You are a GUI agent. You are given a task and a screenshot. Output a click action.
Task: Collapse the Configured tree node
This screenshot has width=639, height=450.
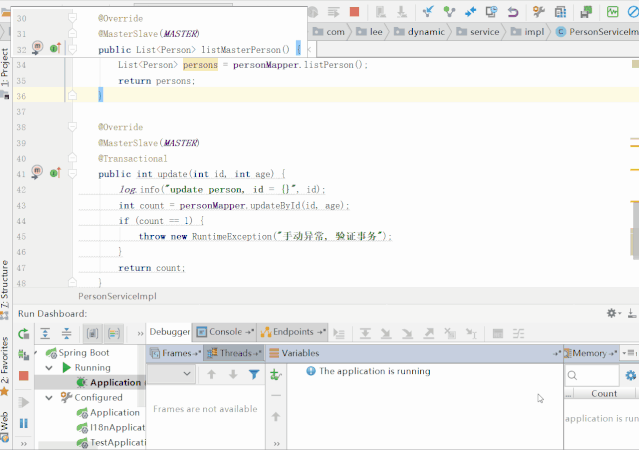click(49, 397)
